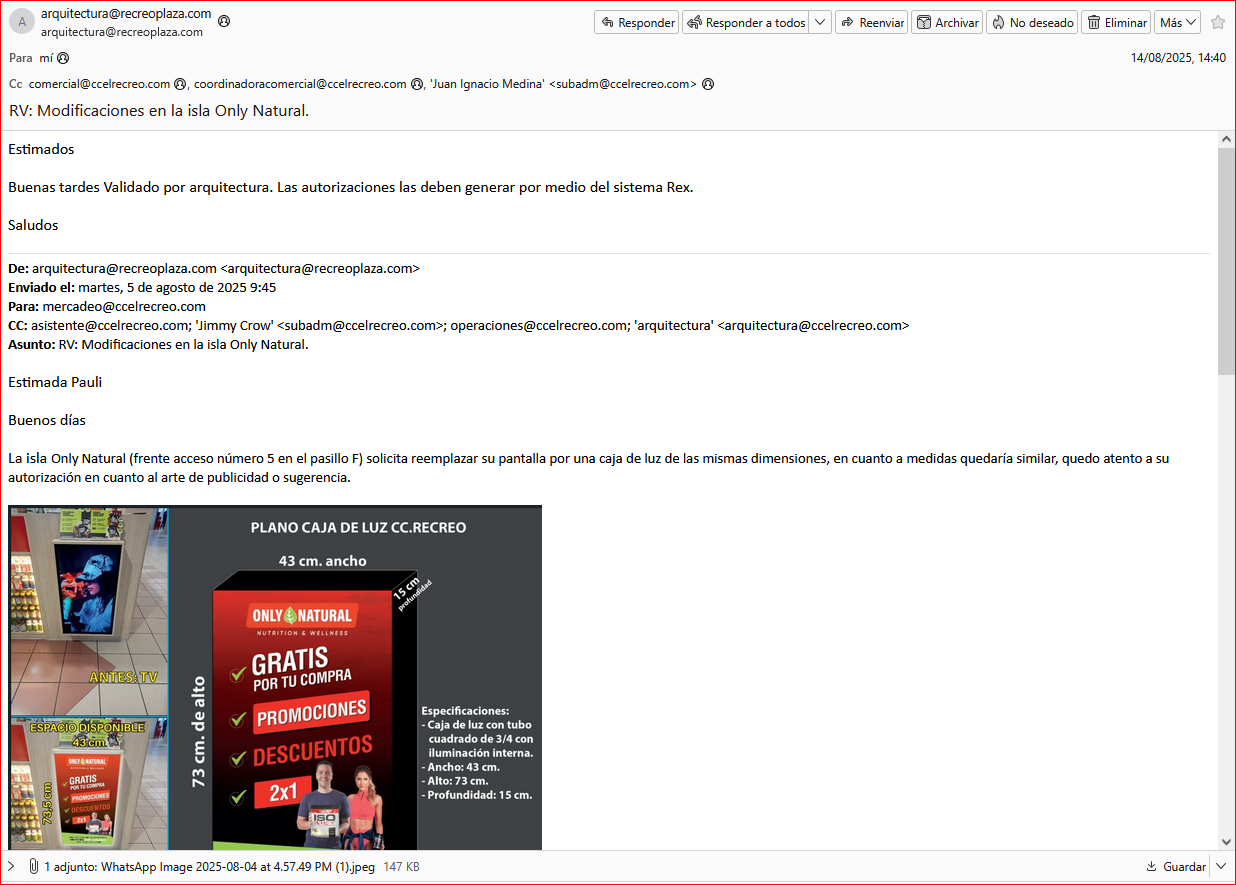Select the CC recipient comercial@ccelrecreo.com
The height and width of the screenshot is (885, 1236).
point(99,84)
